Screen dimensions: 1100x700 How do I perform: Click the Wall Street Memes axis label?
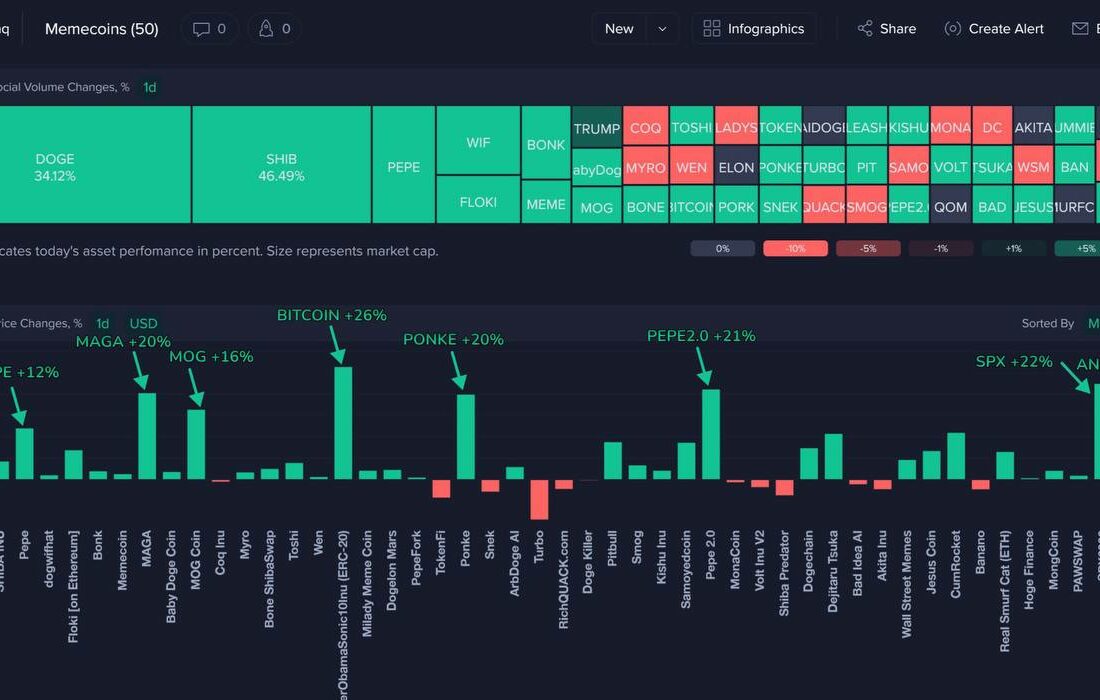tap(906, 584)
